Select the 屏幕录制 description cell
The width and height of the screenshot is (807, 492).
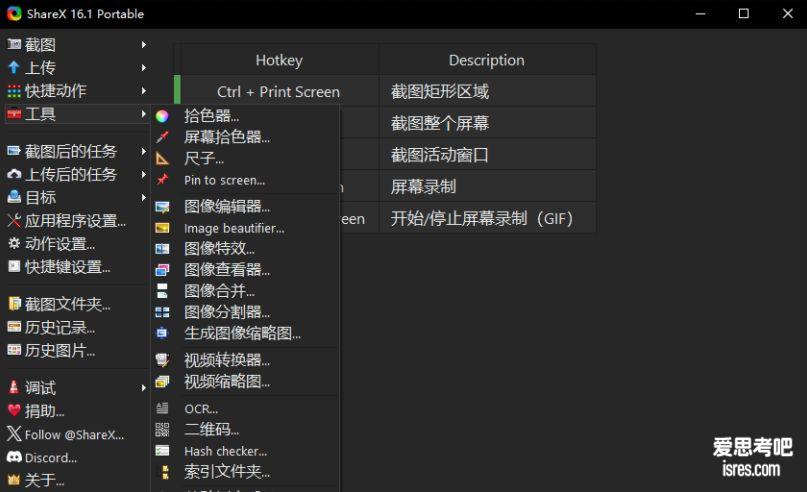[487, 186]
